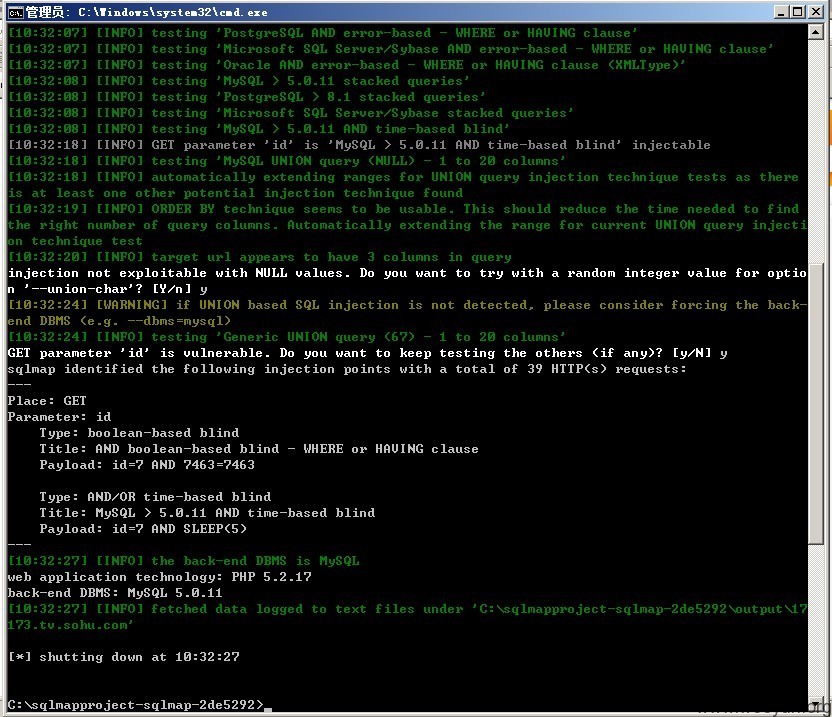The width and height of the screenshot is (832, 717).
Task: Click 'testing PostgreSQL > 8.1 stacked queries' line
Action: coord(247,97)
